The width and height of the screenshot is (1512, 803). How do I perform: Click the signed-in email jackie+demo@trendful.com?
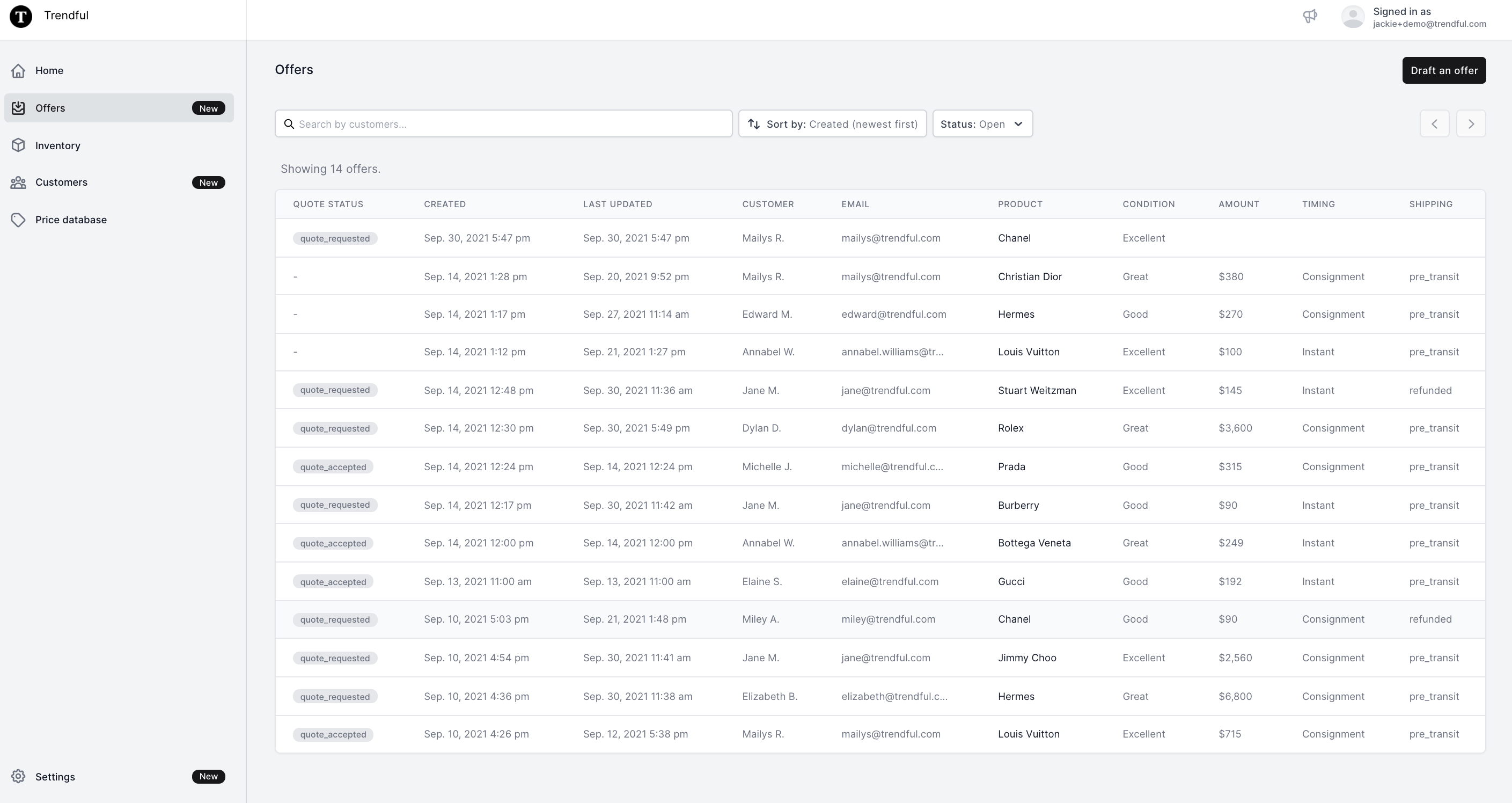pyautogui.click(x=1429, y=24)
